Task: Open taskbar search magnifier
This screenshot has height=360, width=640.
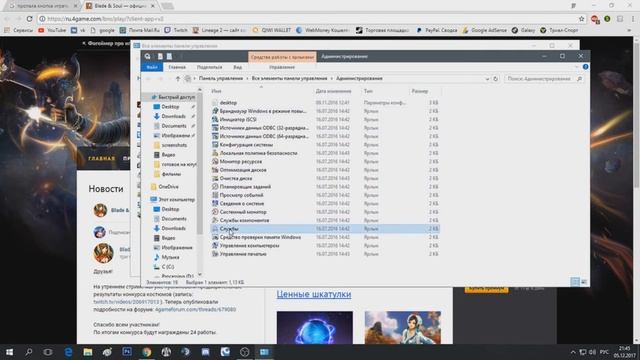Action: coord(29,352)
